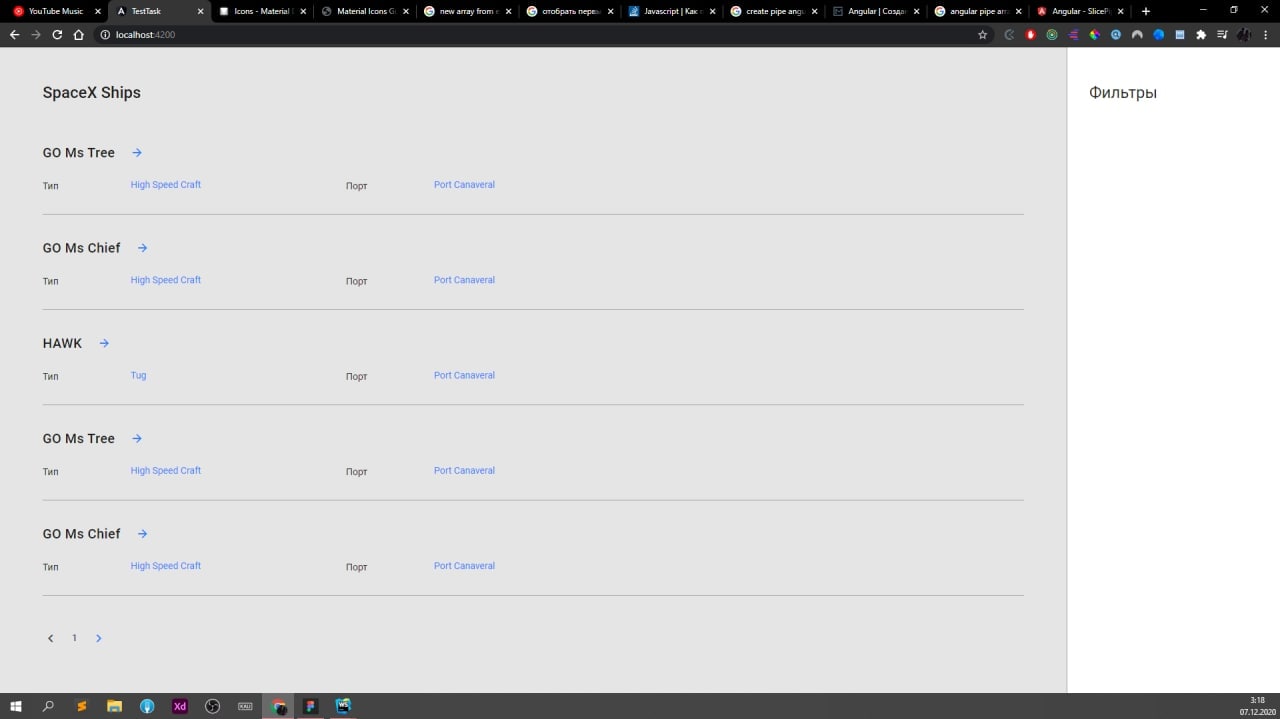Viewport: 1280px width, 719px height.
Task: Open the HAWK ship details arrow
Action: pyautogui.click(x=104, y=343)
